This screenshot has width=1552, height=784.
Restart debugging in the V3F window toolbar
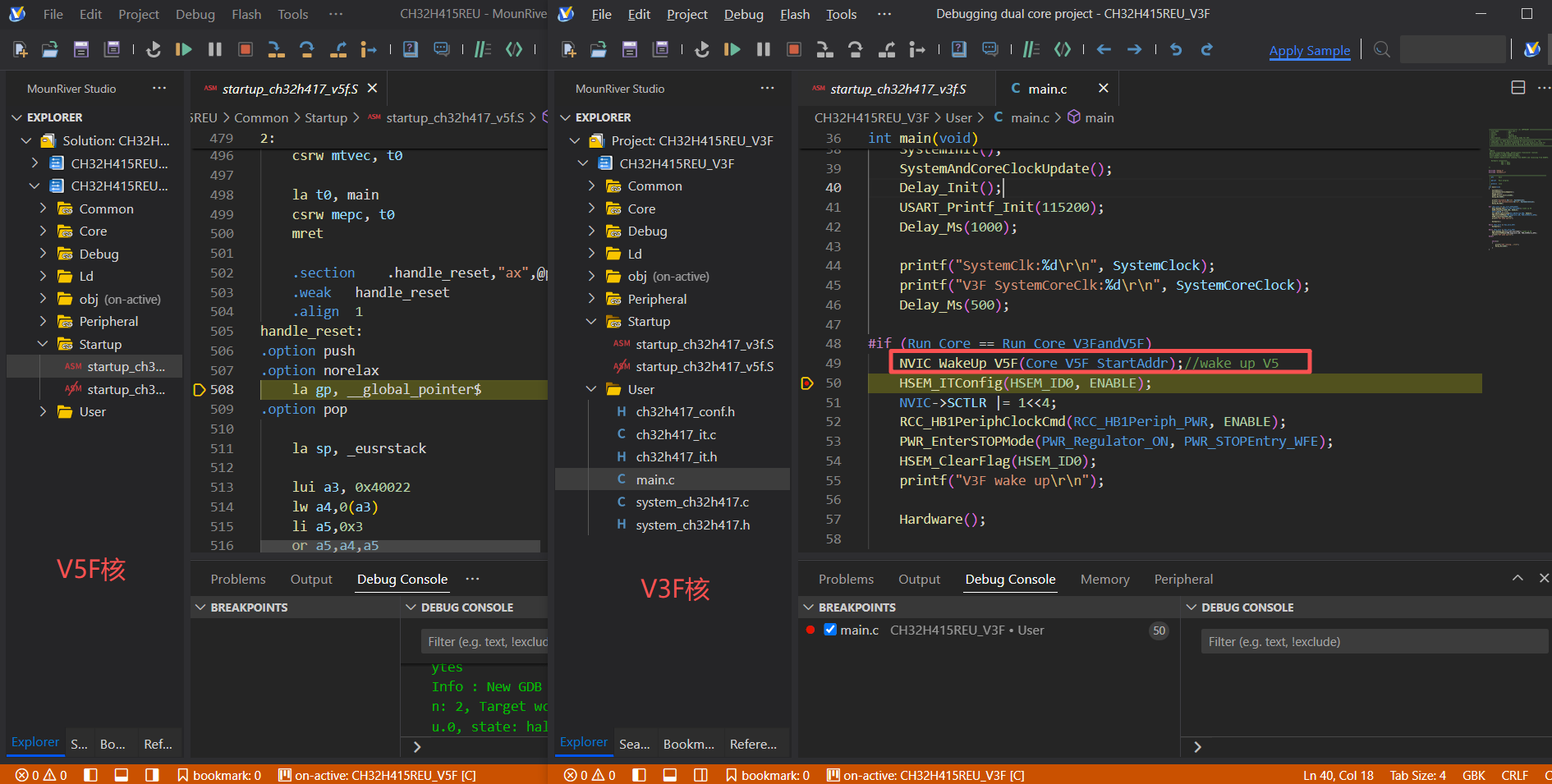coord(701,49)
